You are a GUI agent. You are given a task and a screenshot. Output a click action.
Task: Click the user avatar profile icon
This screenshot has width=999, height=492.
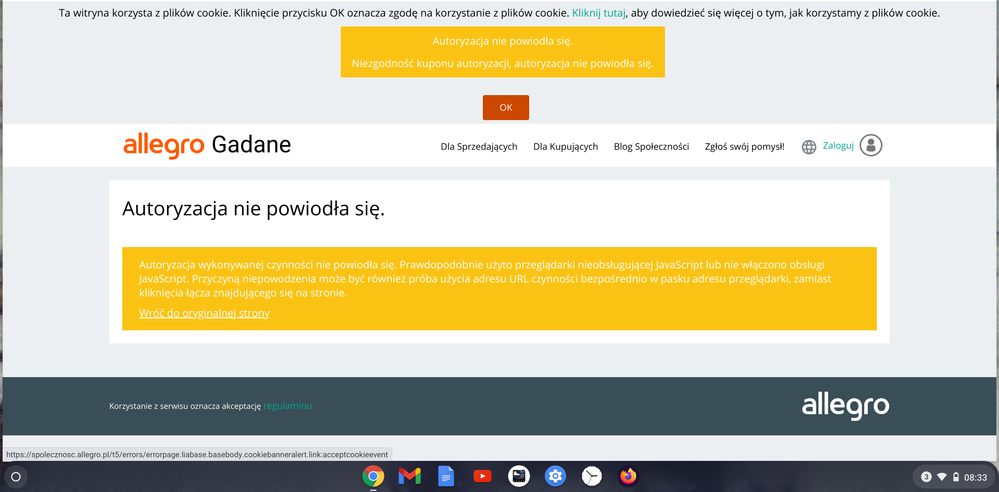click(x=871, y=146)
